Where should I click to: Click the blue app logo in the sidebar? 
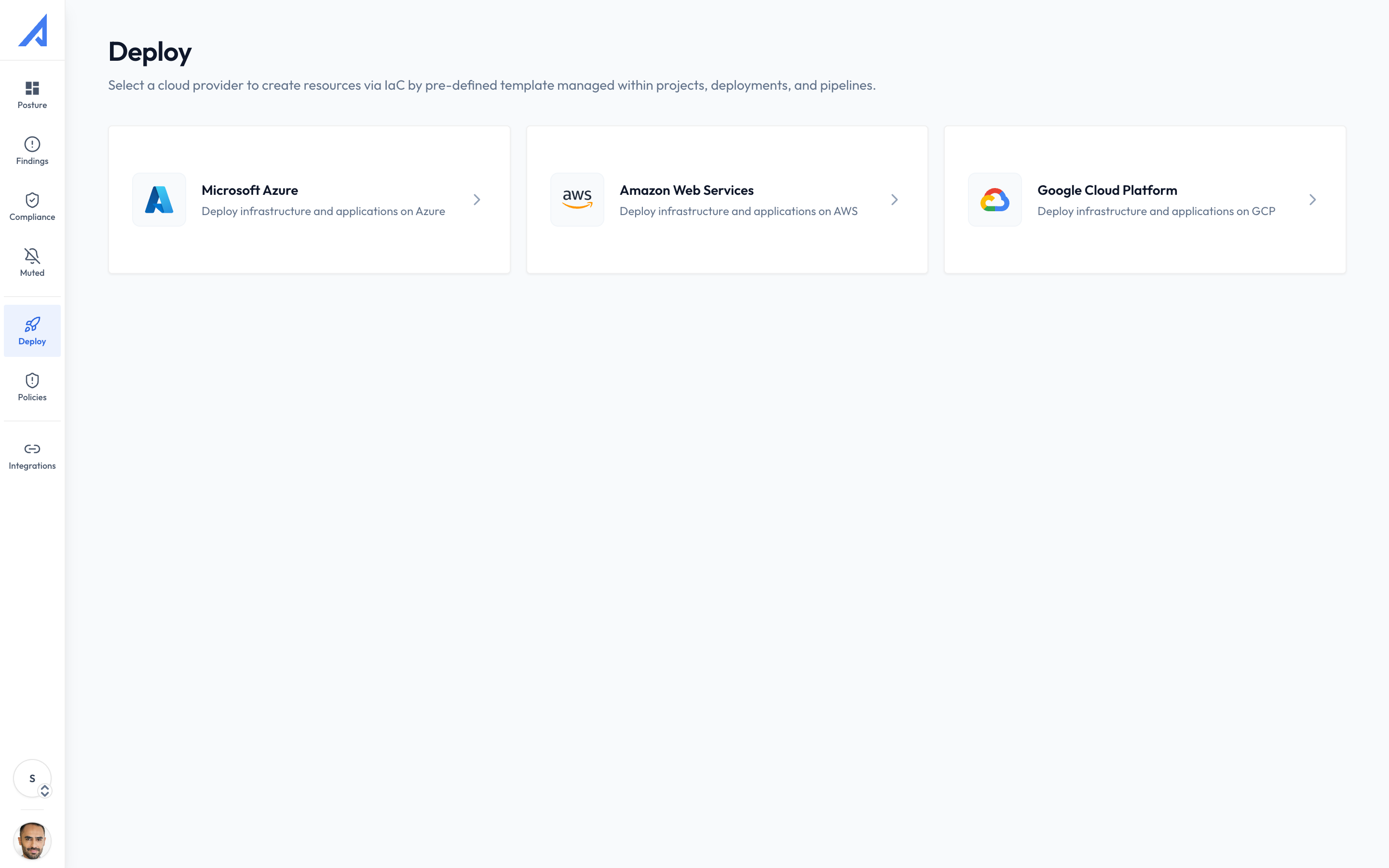[33, 30]
